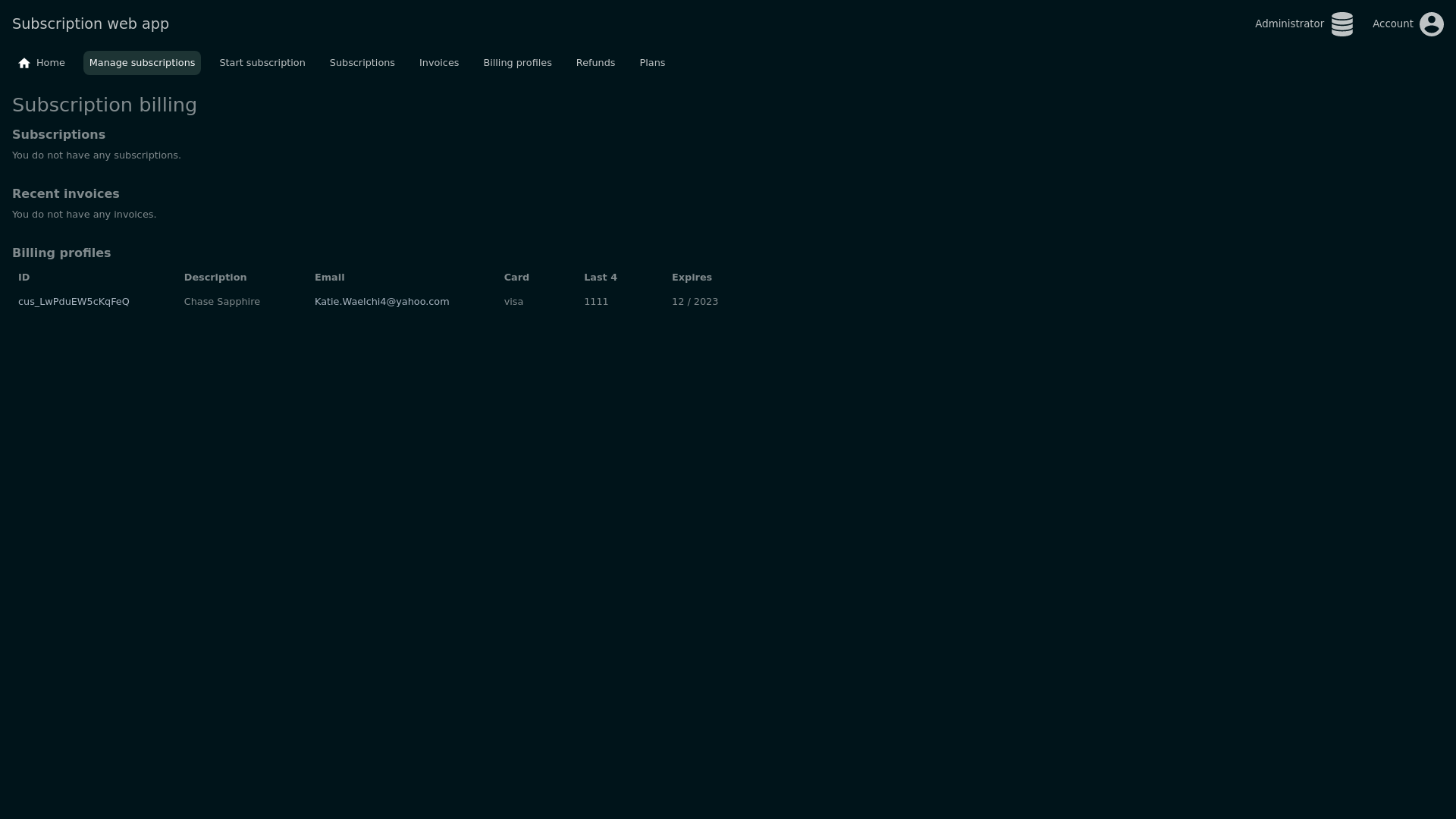
Task: Open Billing profiles in navigation bar
Action: (517, 63)
